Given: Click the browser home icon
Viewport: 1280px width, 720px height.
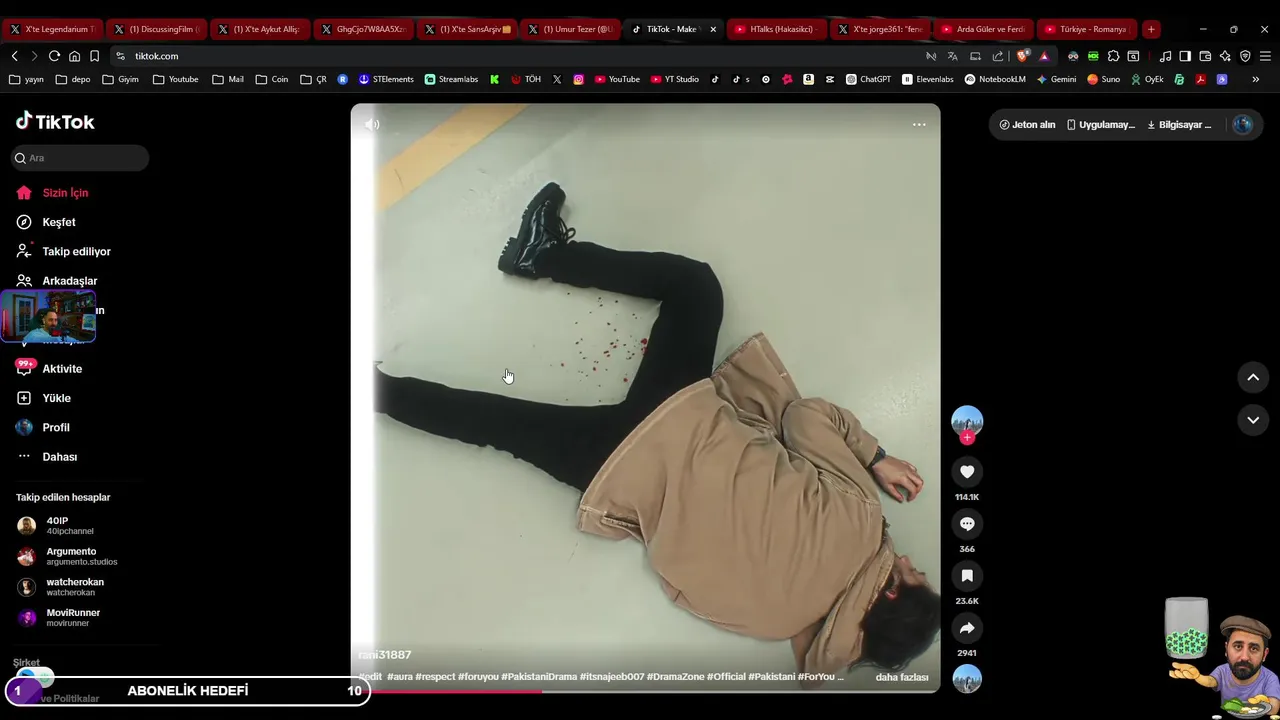Looking at the screenshot, I should (x=74, y=56).
